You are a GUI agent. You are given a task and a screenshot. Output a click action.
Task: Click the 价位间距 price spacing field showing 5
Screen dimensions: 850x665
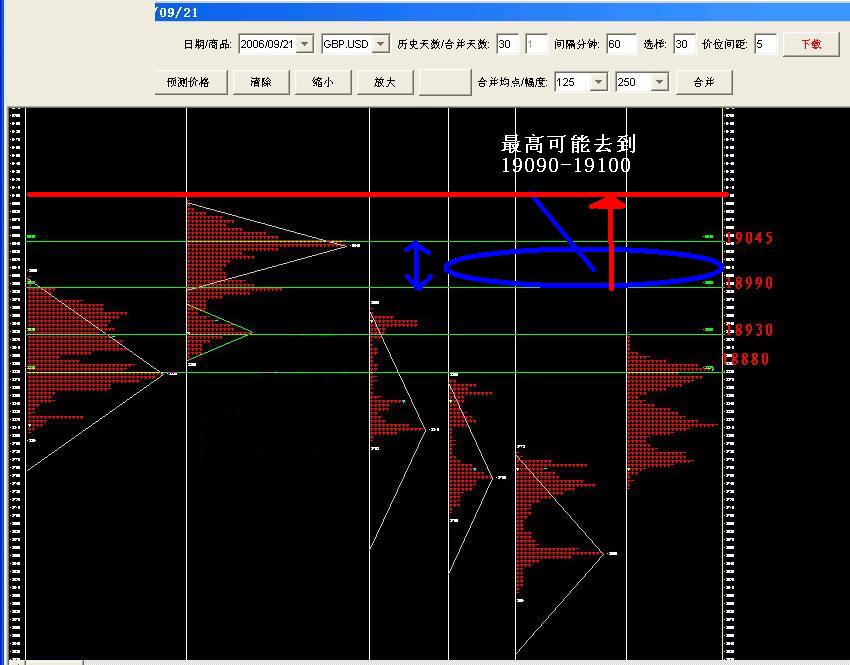[765, 44]
